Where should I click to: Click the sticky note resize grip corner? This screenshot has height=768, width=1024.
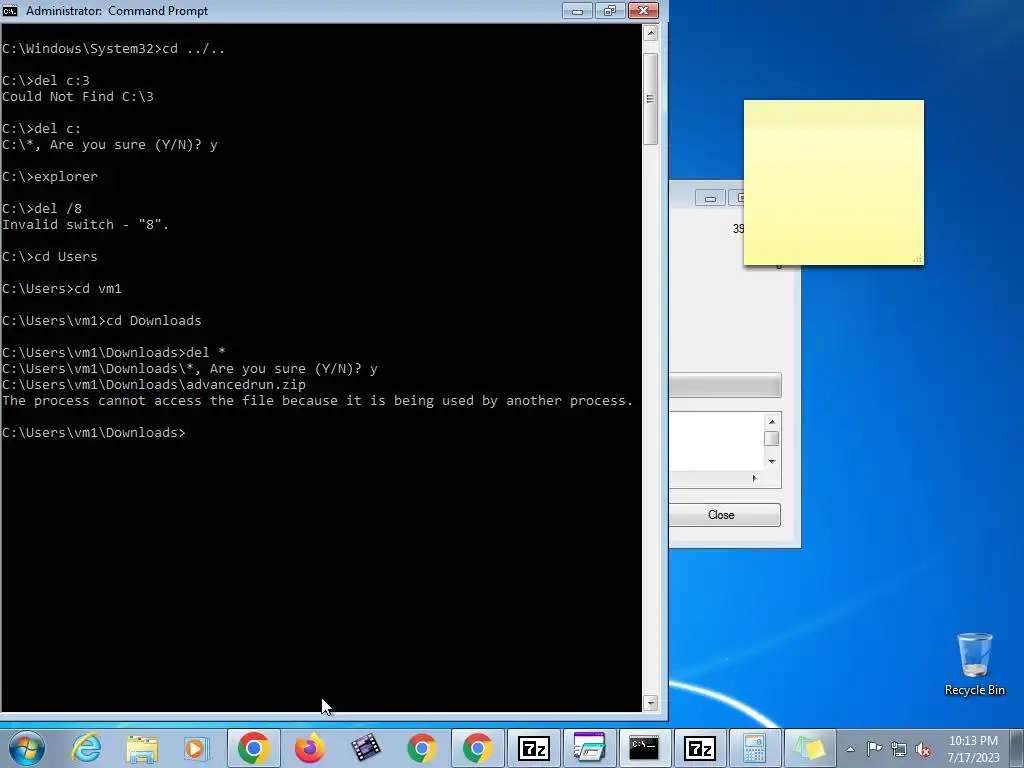pyautogui.click(x=918, y=259)
